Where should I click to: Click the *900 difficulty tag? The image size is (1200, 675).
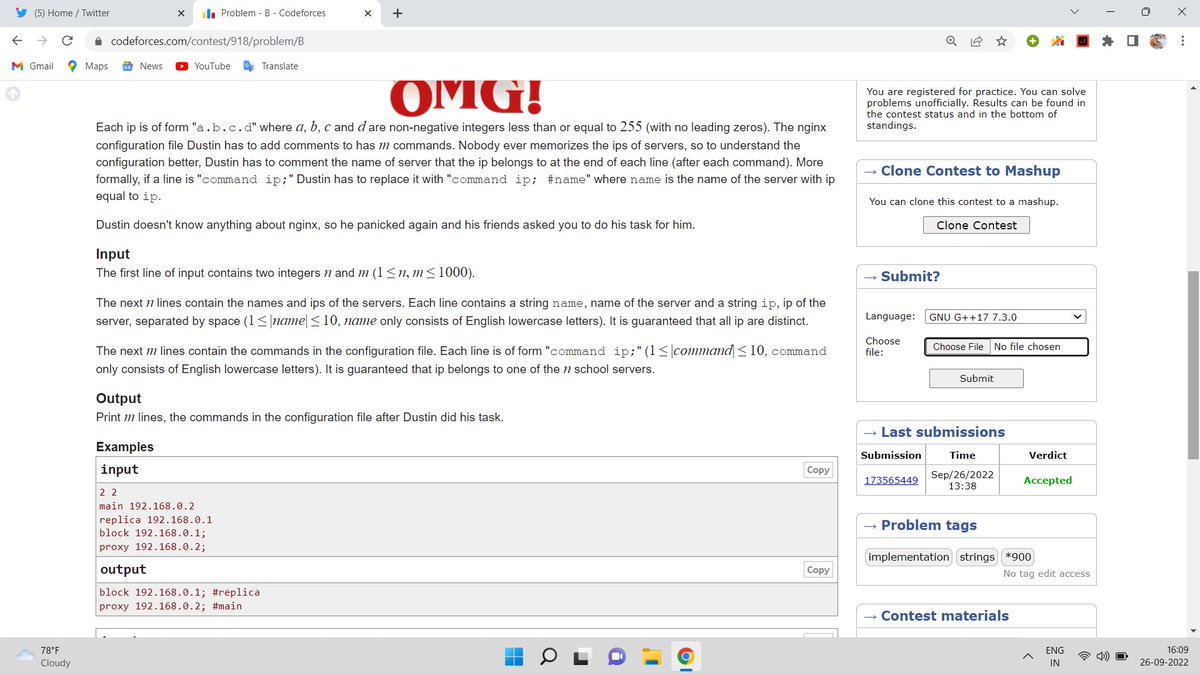1018,557
